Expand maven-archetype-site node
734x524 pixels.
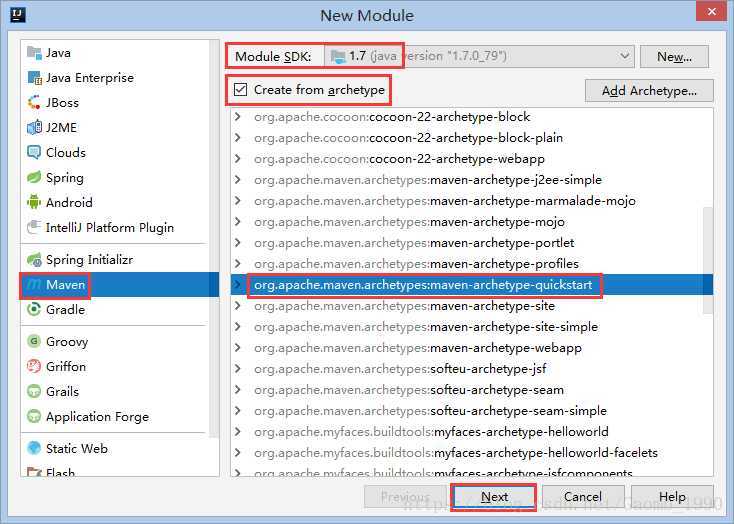pyautogui.click(x=238, y=306)
